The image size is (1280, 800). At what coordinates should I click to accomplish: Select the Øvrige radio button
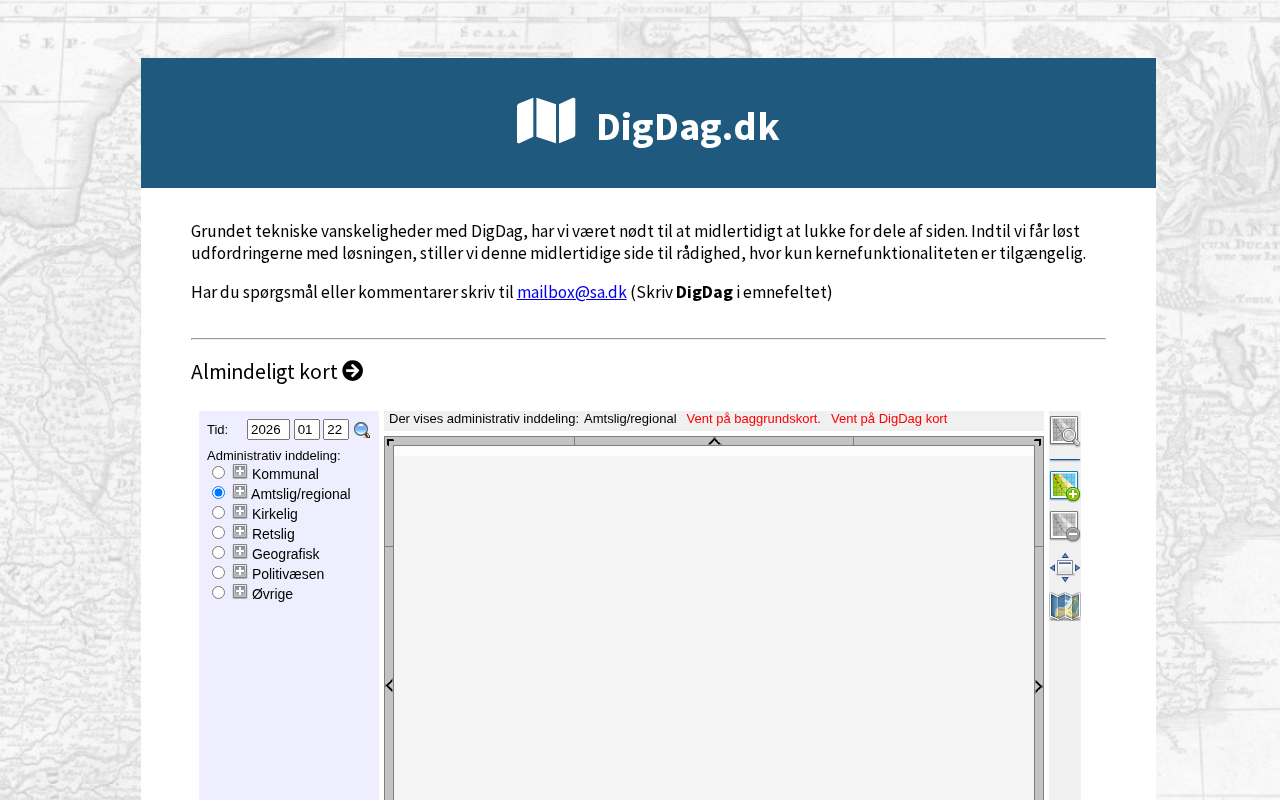(x=219, y=593)
